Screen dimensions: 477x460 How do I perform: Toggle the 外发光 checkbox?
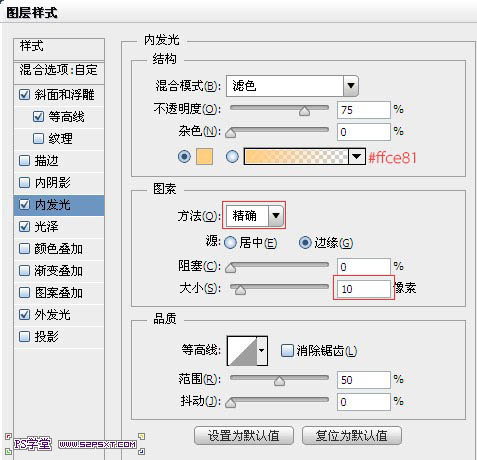coord(24,314)
